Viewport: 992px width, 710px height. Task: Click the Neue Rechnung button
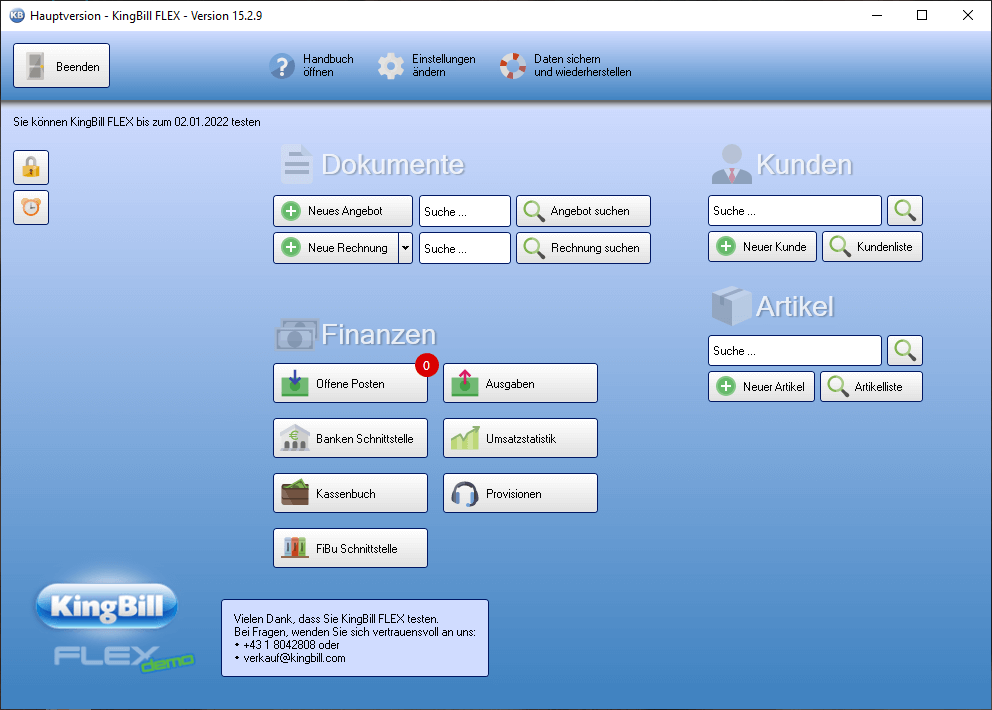coord(336,248)
